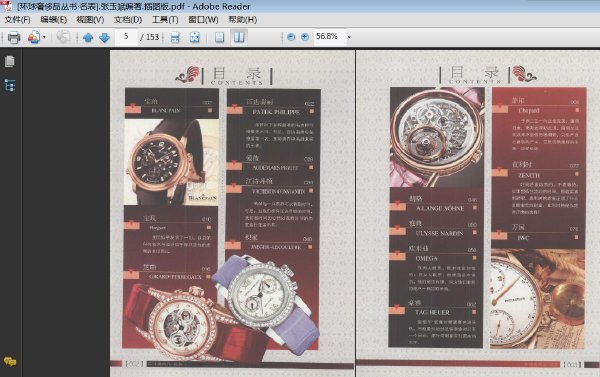Image resolution: width=600 pixels, height=377 pixels.
Task: Open the 帮助(H) menu
Action: [242, 20]
